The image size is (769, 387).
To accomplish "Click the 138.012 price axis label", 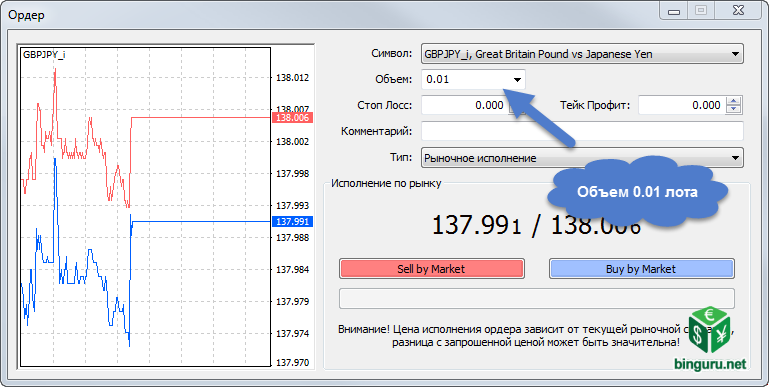I will point(293,77).
